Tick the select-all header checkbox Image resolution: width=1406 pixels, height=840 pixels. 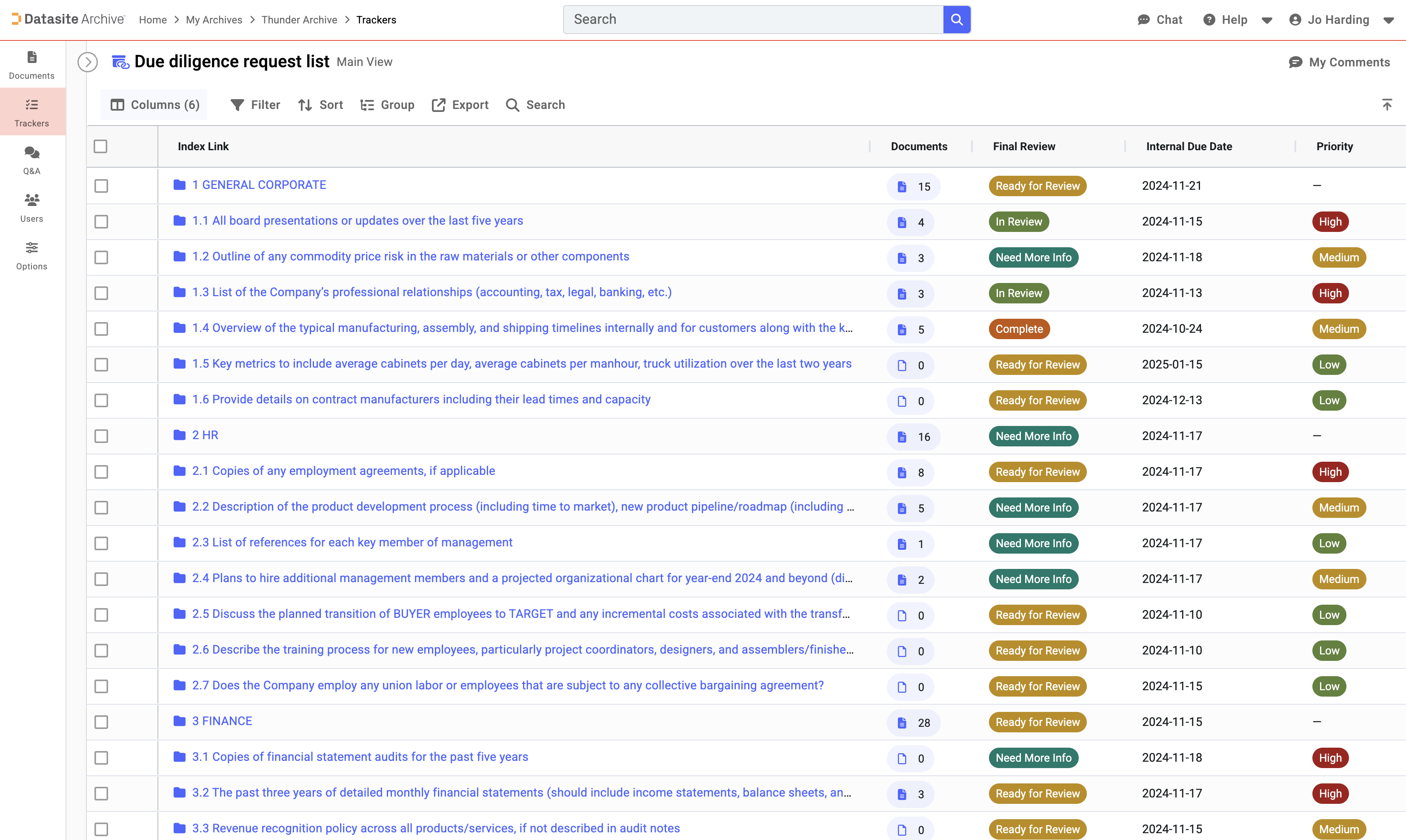click(101, 146)
